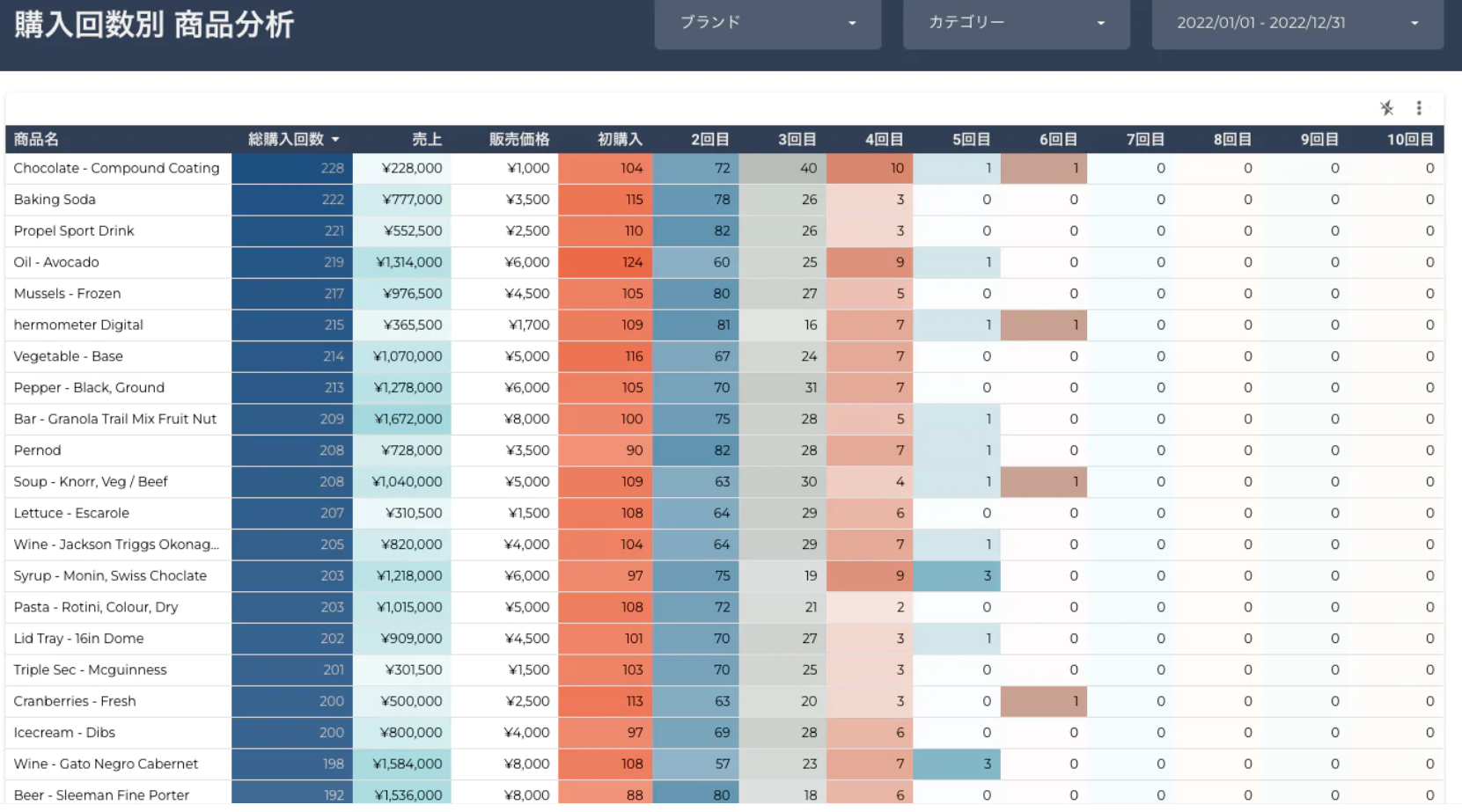Click the ¥777,000 sales cell
This screenshot has width=1462, height=812.
[x=402, y=200]
